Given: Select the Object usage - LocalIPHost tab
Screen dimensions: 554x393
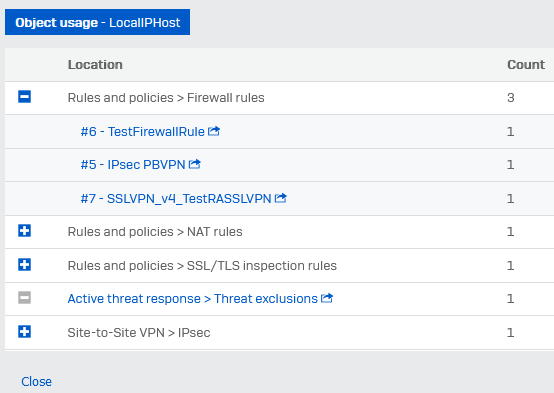Looking at the screenshot, I should tap(98, 22).
